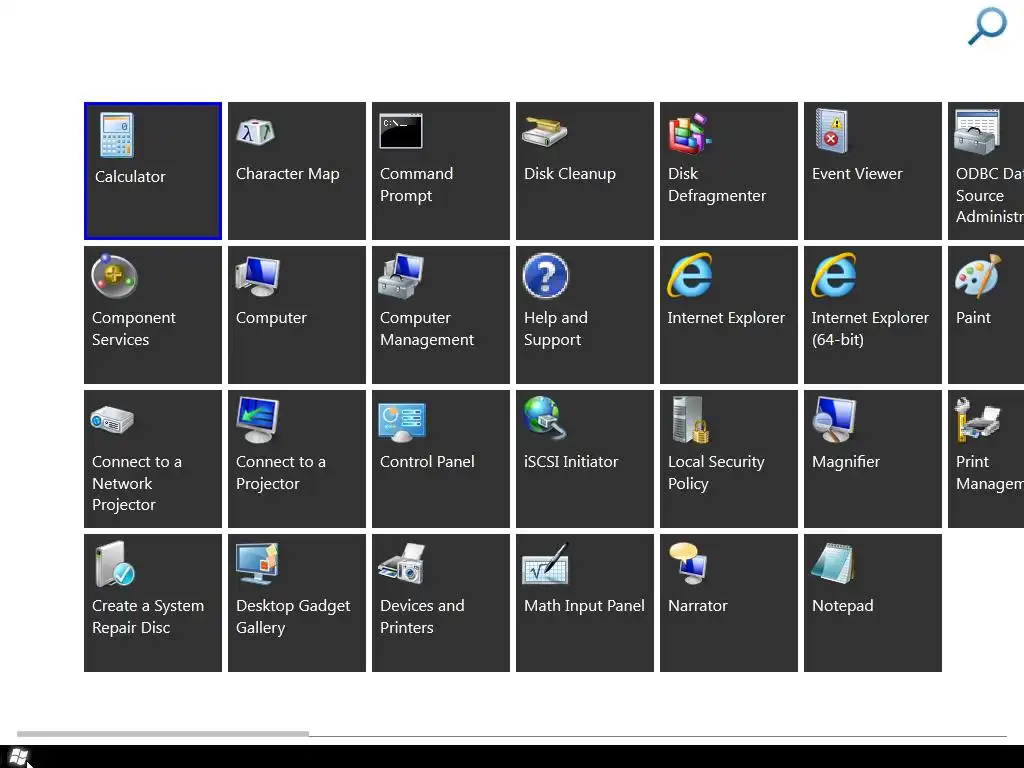Click the Windows Start logo in taskbar
1024x768 pixels.
pyautogui.click(x=19, y=758)
